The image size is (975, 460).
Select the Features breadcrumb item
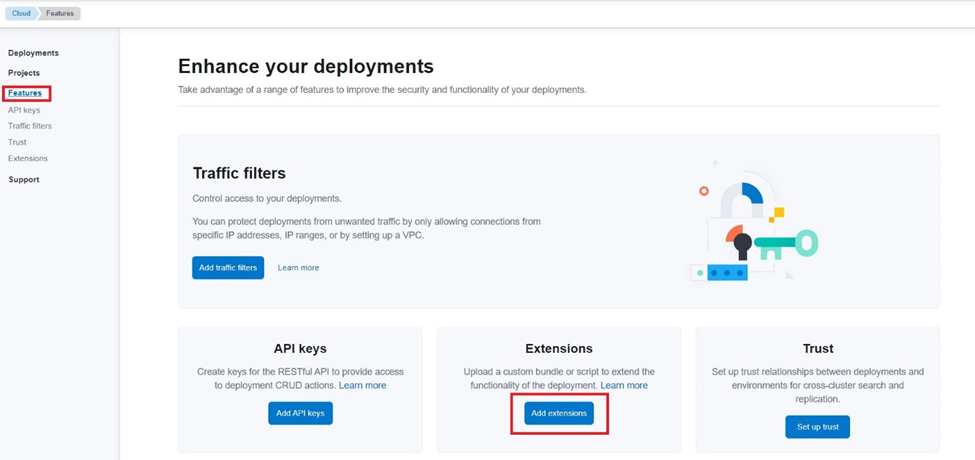(61, 14)
